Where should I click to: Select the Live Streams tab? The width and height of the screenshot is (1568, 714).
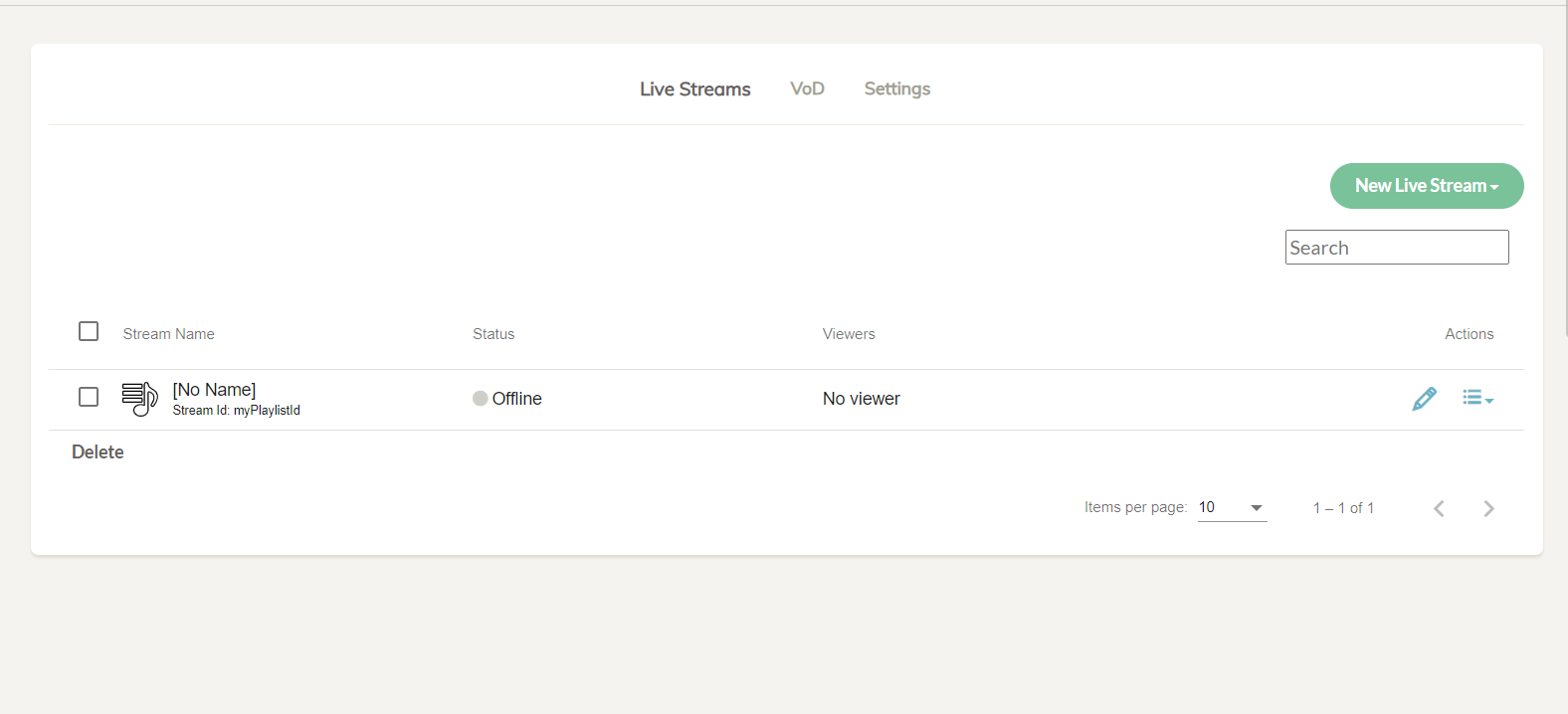pos(695,89)
